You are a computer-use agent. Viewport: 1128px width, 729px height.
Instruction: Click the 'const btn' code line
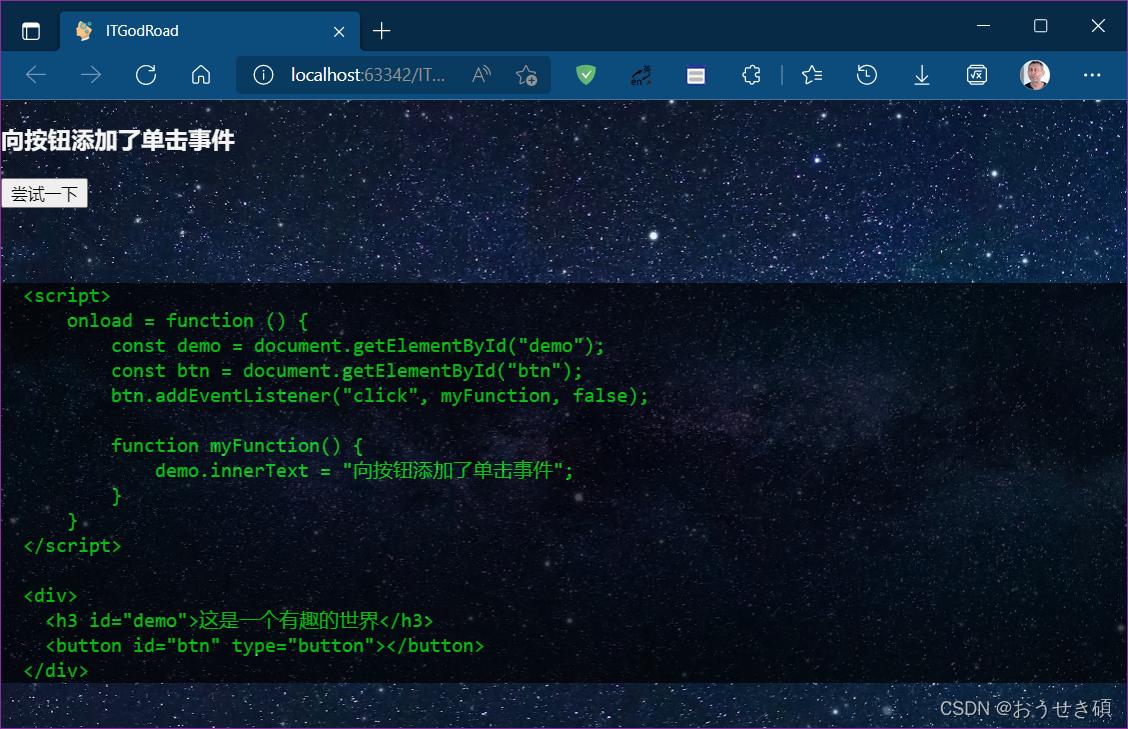pyautogui.click(x=347, y=371)
